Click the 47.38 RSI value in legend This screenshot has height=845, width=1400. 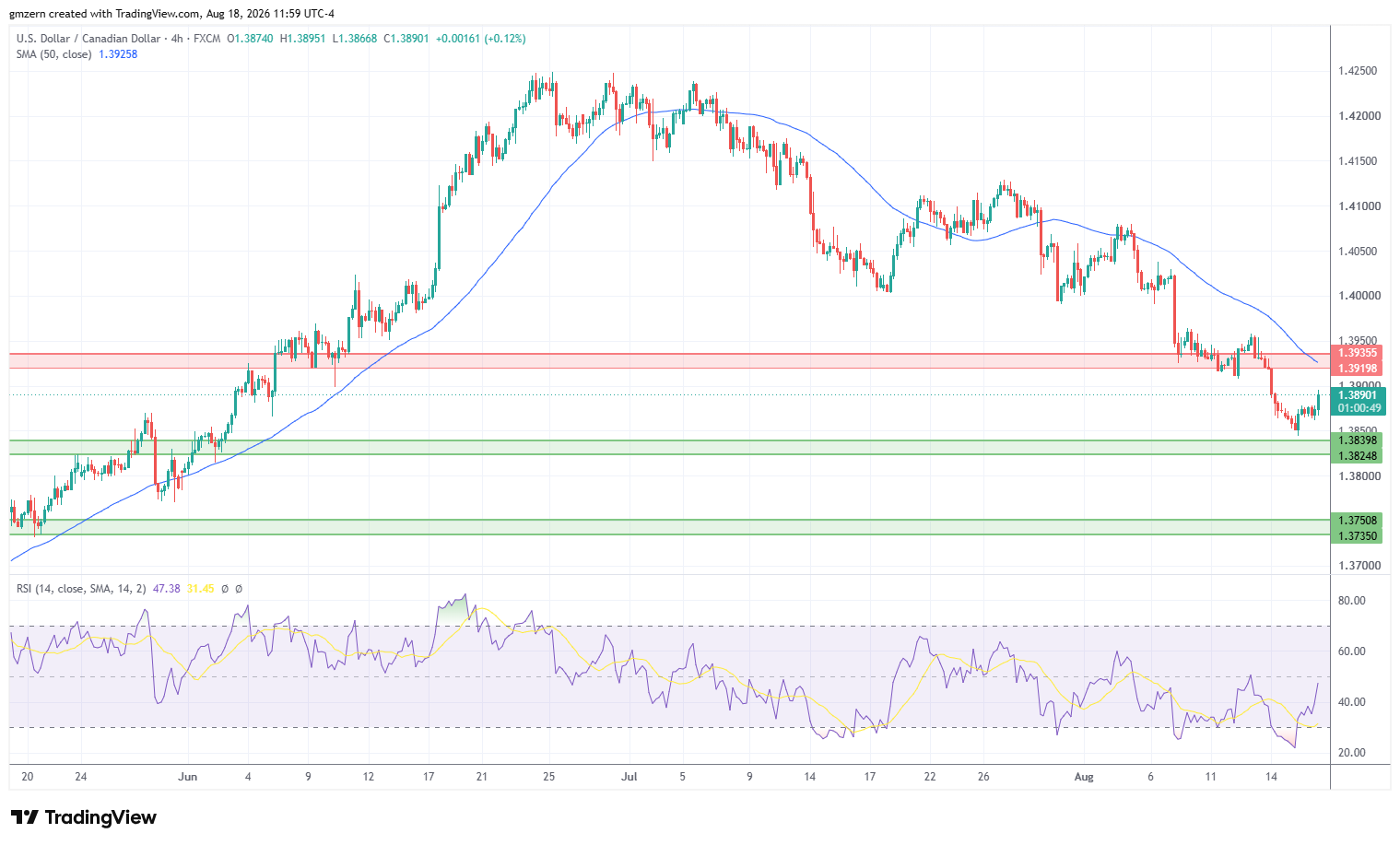(166, 589)
